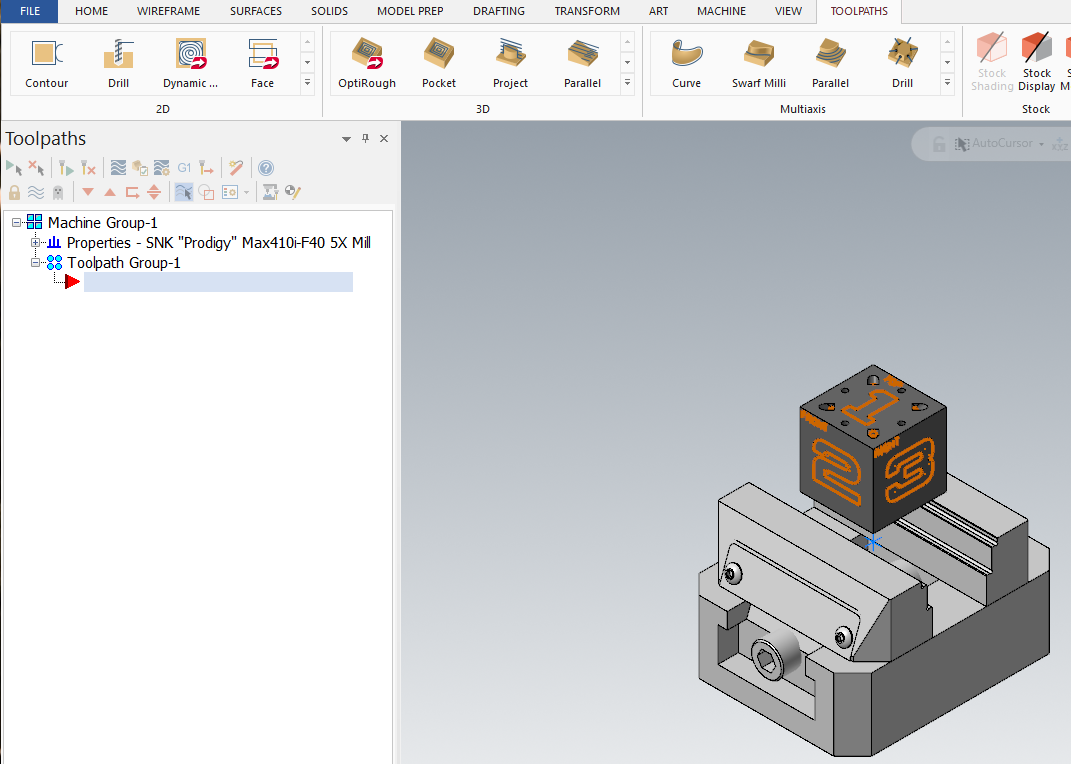
Task: Collapse the Machine Group-1 node
Action: [16, 223]
